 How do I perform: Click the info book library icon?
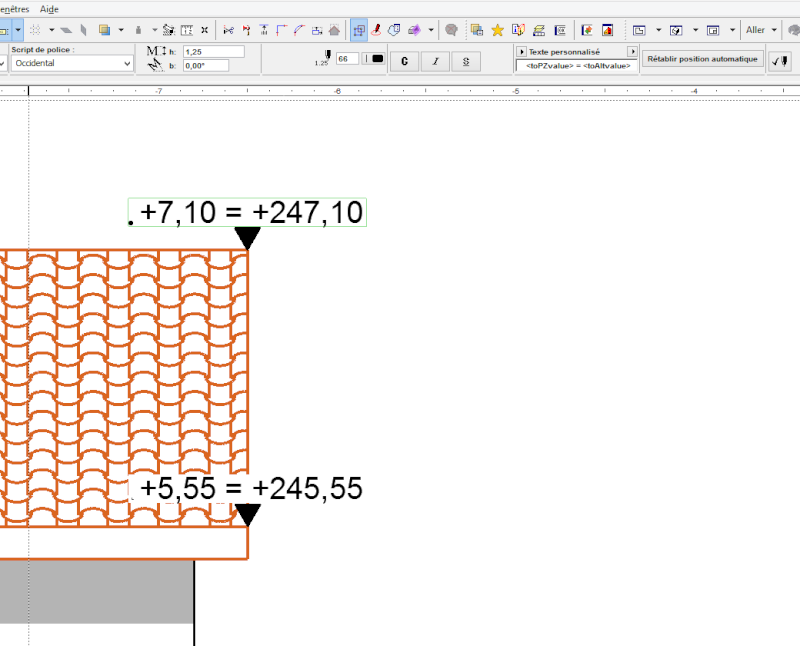[x=518, y=30]
